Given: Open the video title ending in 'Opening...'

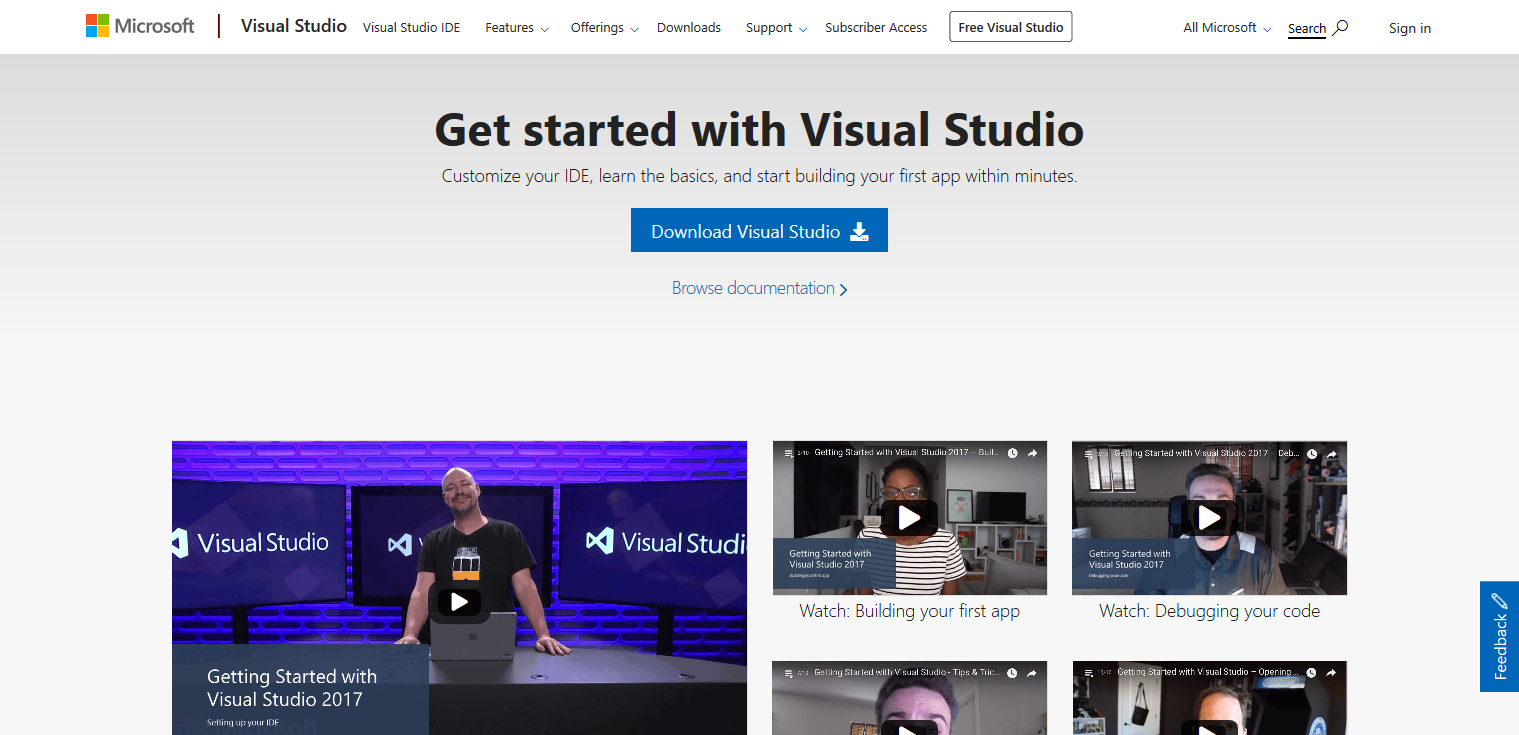Looking at the screenshot, I should coord(1208,673).
